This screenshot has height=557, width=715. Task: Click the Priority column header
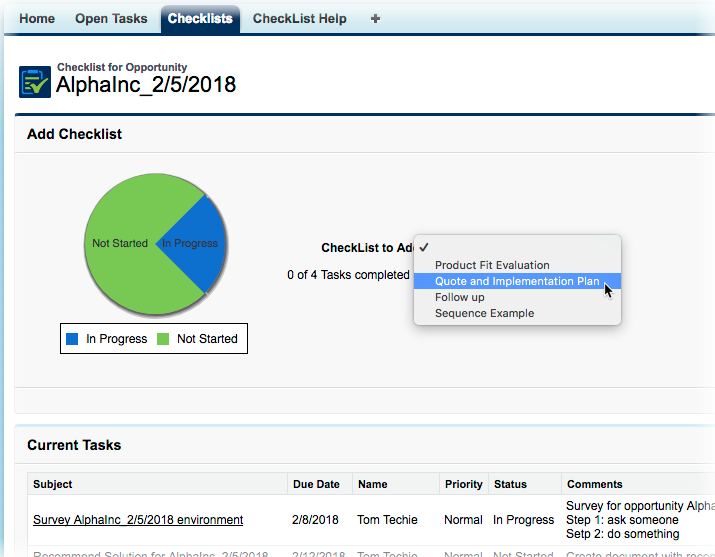[x=464, y=484]
